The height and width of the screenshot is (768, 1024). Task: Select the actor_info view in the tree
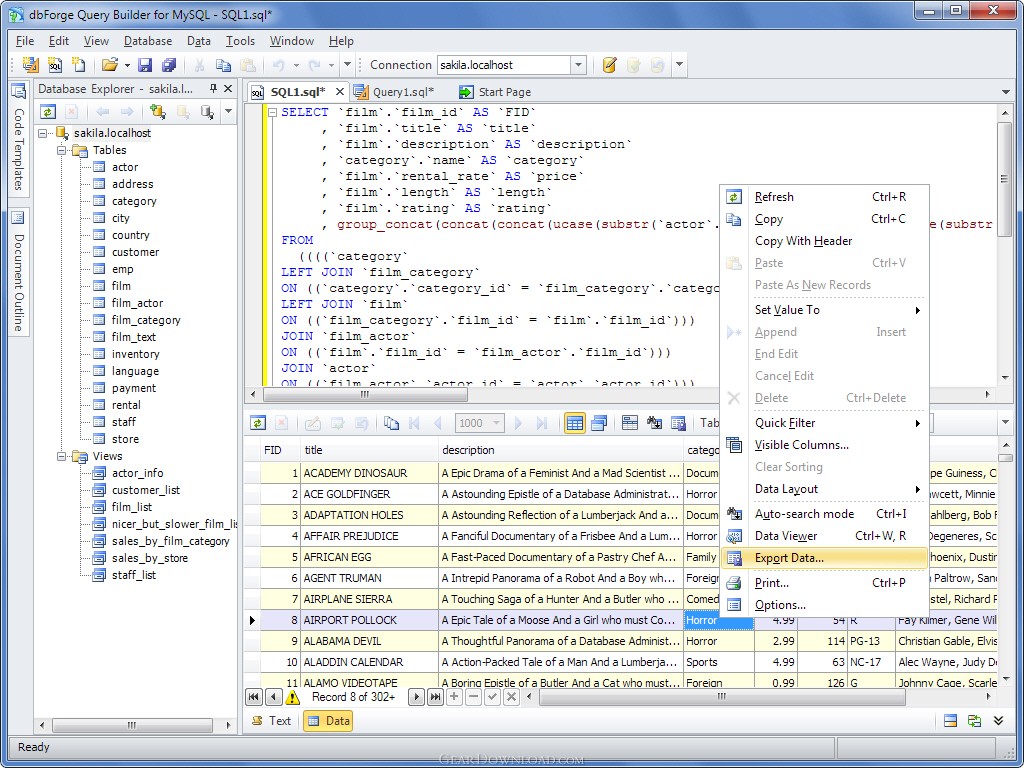[x=137, y=473]
